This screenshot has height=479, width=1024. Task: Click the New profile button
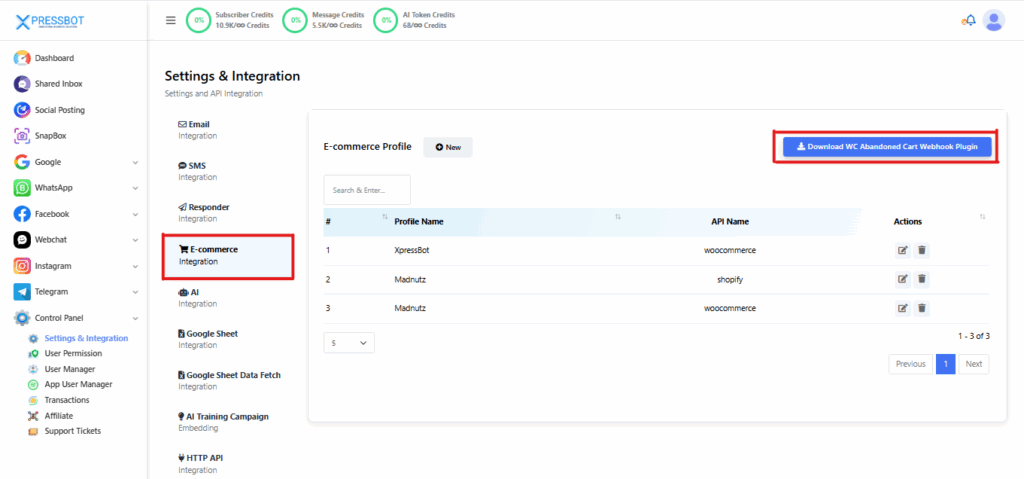(448, 147)
